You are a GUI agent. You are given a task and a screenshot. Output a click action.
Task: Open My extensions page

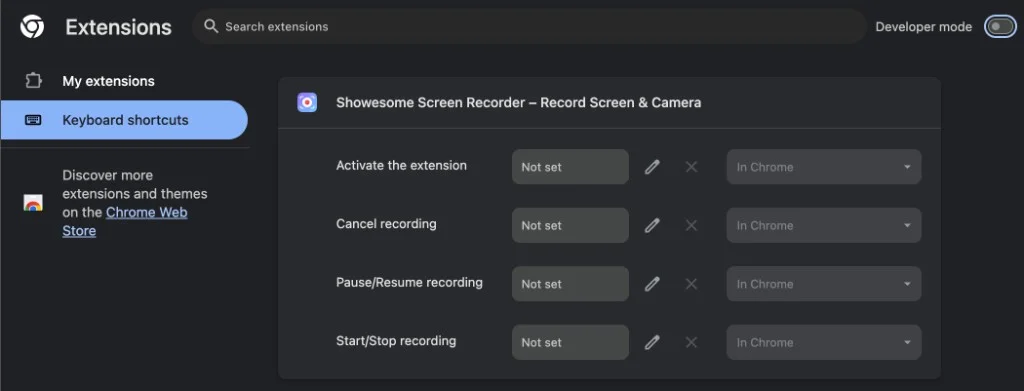point(108,81)
